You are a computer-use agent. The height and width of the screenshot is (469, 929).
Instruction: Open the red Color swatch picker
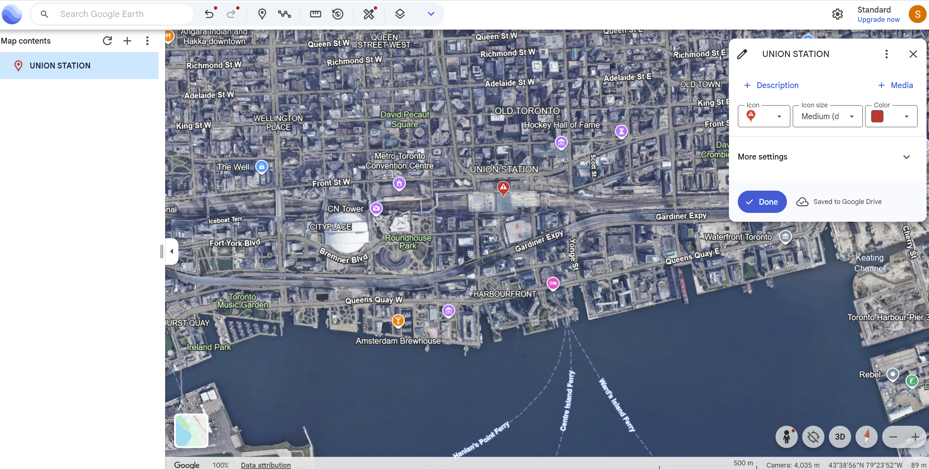[x=891, y=116]
